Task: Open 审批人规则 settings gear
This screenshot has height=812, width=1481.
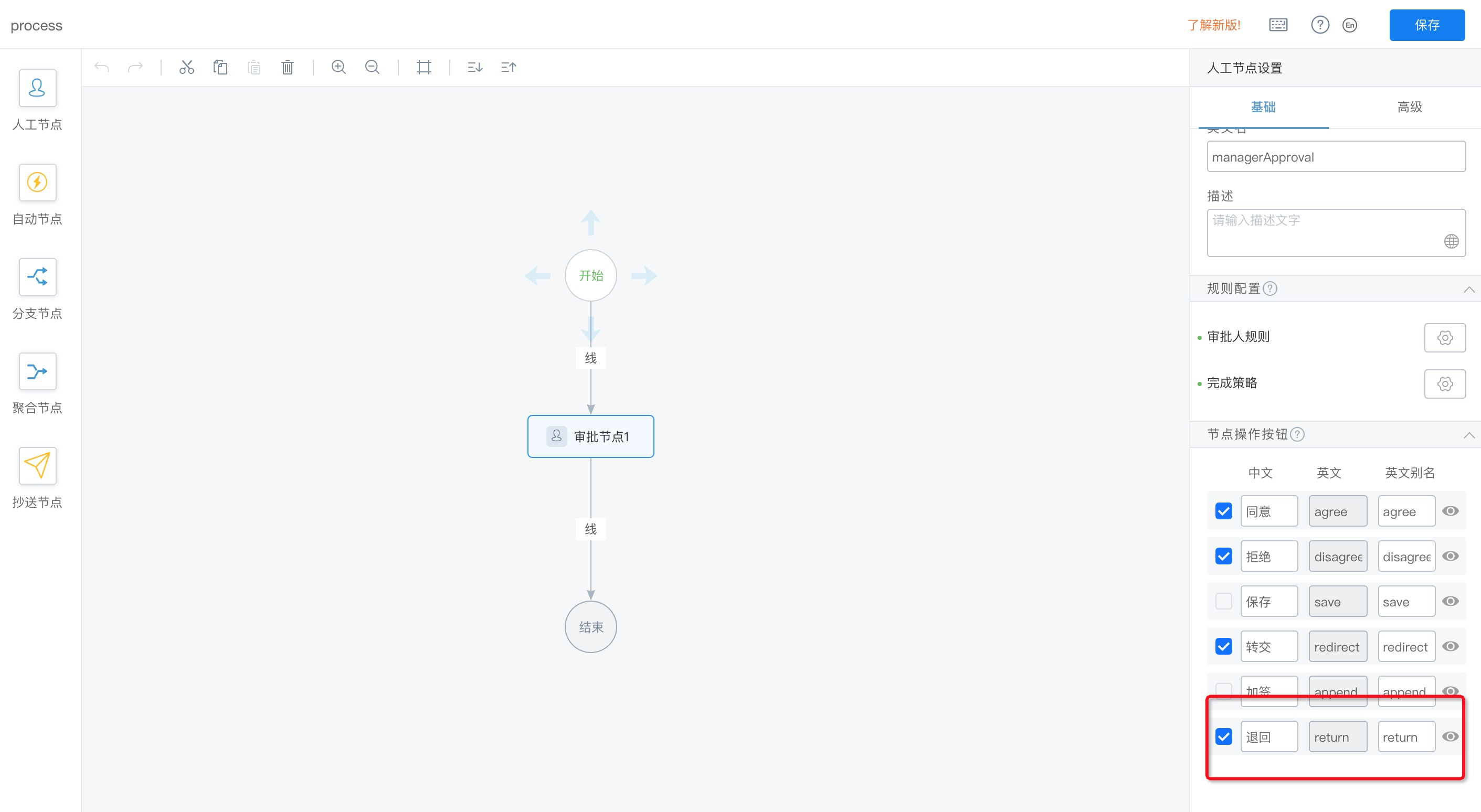Action: [x=1444, y=337]
